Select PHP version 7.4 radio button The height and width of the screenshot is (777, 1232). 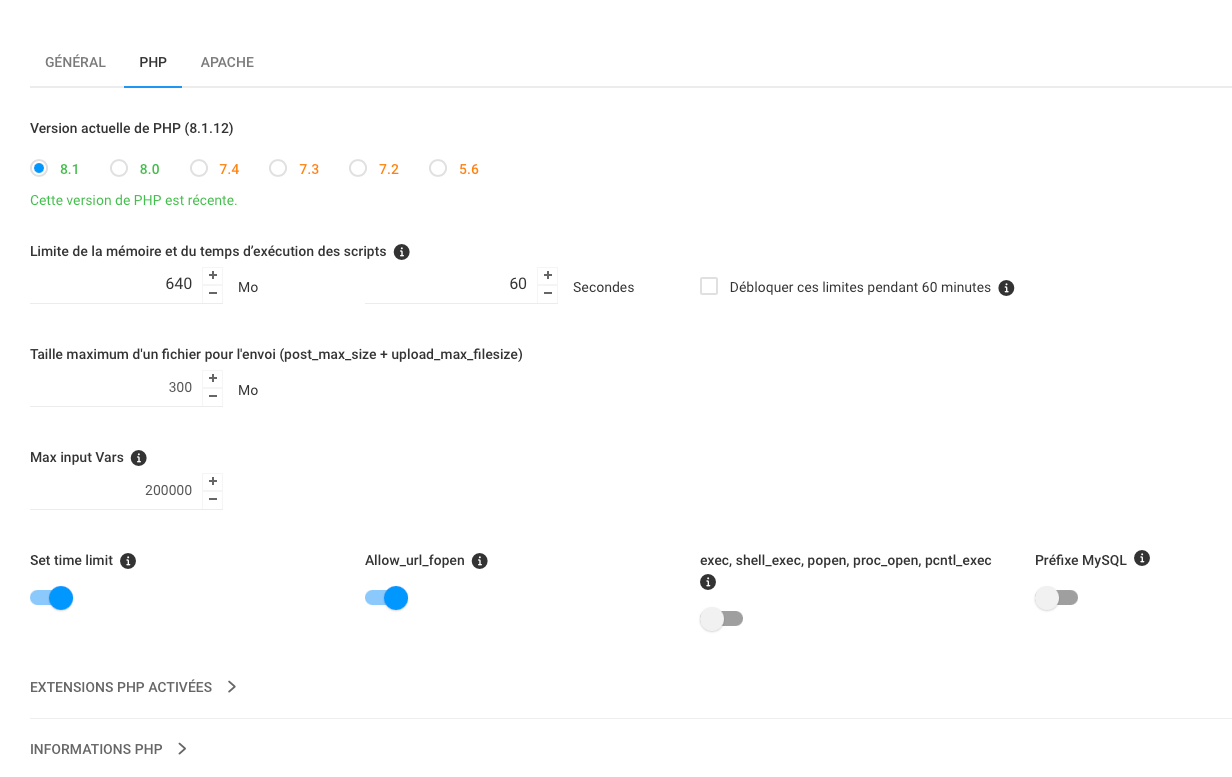click(x=199, y=168)
